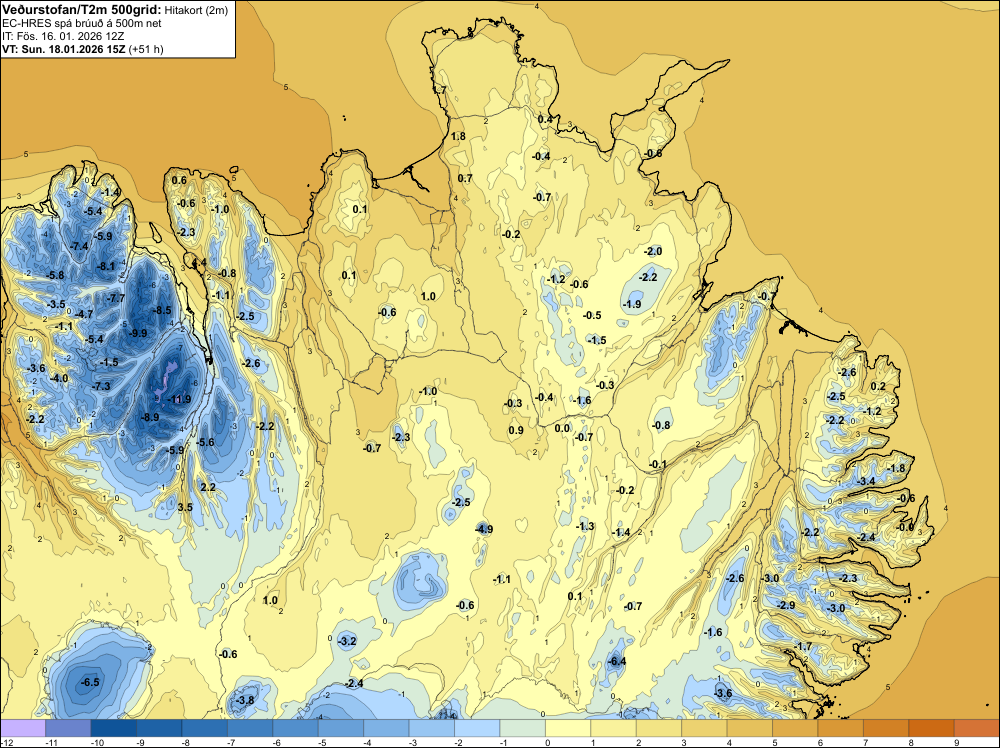The width and height of the screenshot is (1000, 748).
Task: Click the 'IT: Fös. 16. 01. 2026 12Z' line
Action: [x=63, y=36]
